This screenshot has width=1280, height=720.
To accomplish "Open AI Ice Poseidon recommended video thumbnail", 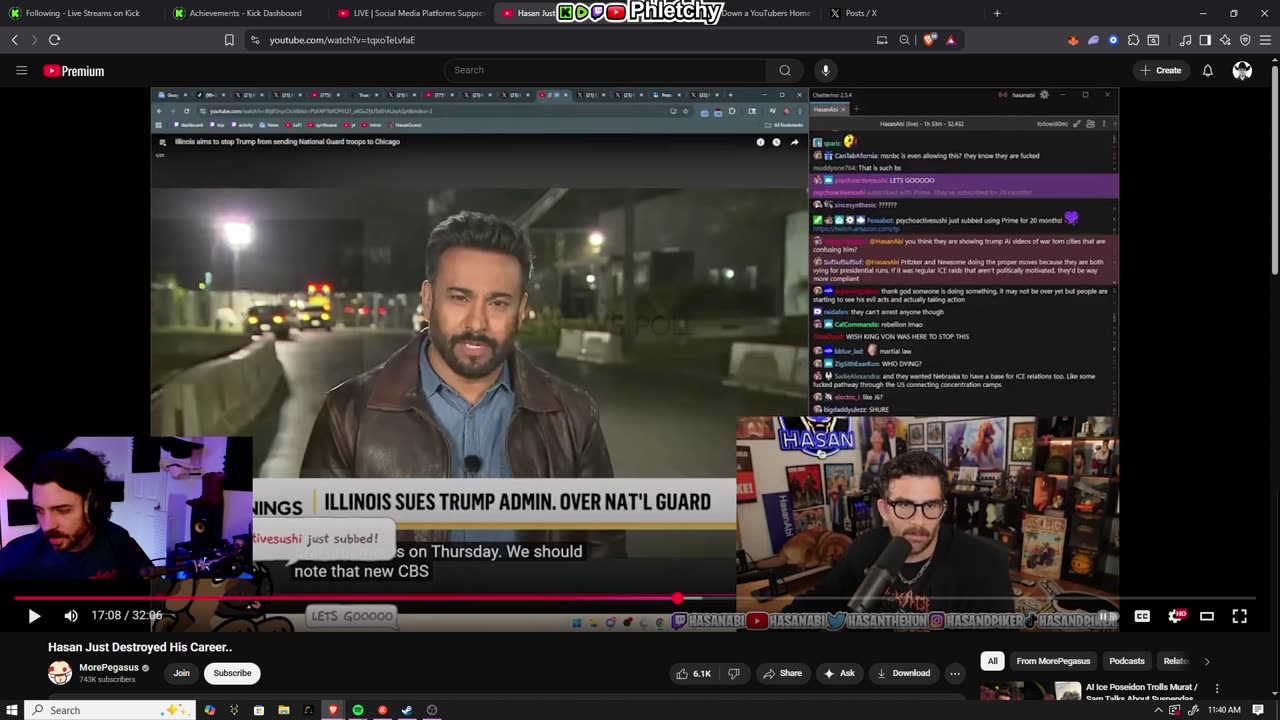I will coord(1030,691).
